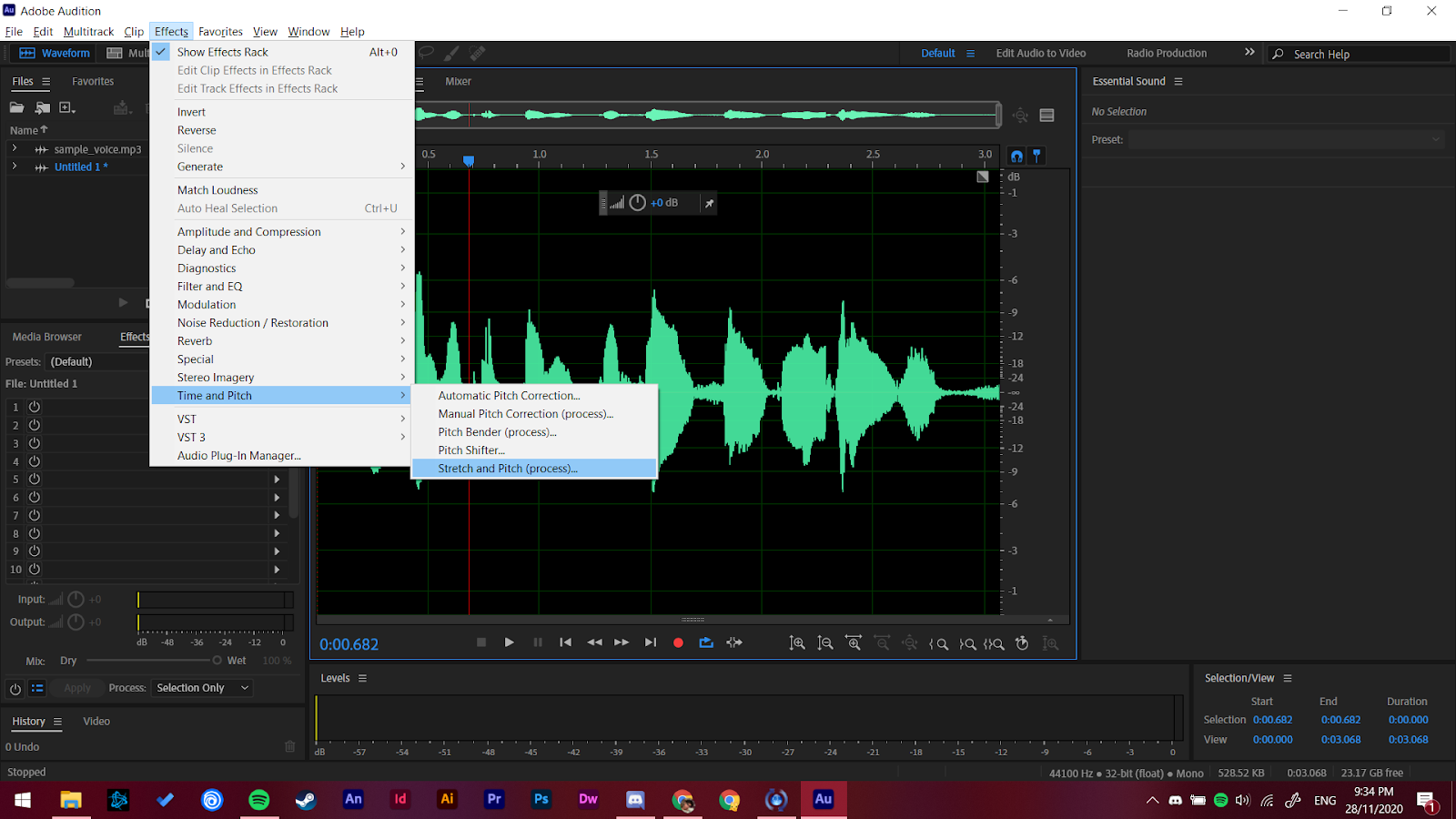
Task: Click the Play transport button
Action: point(509,642)
